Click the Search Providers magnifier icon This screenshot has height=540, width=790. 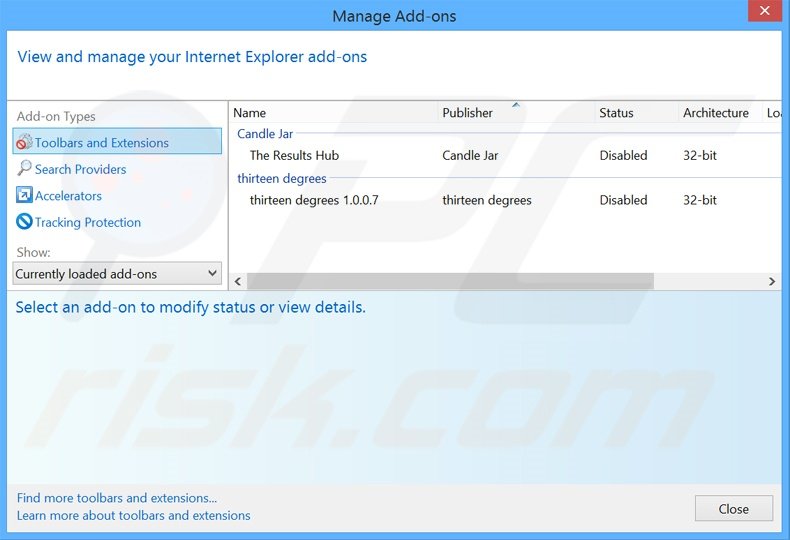pyautogui.click(x=24, y=168)
